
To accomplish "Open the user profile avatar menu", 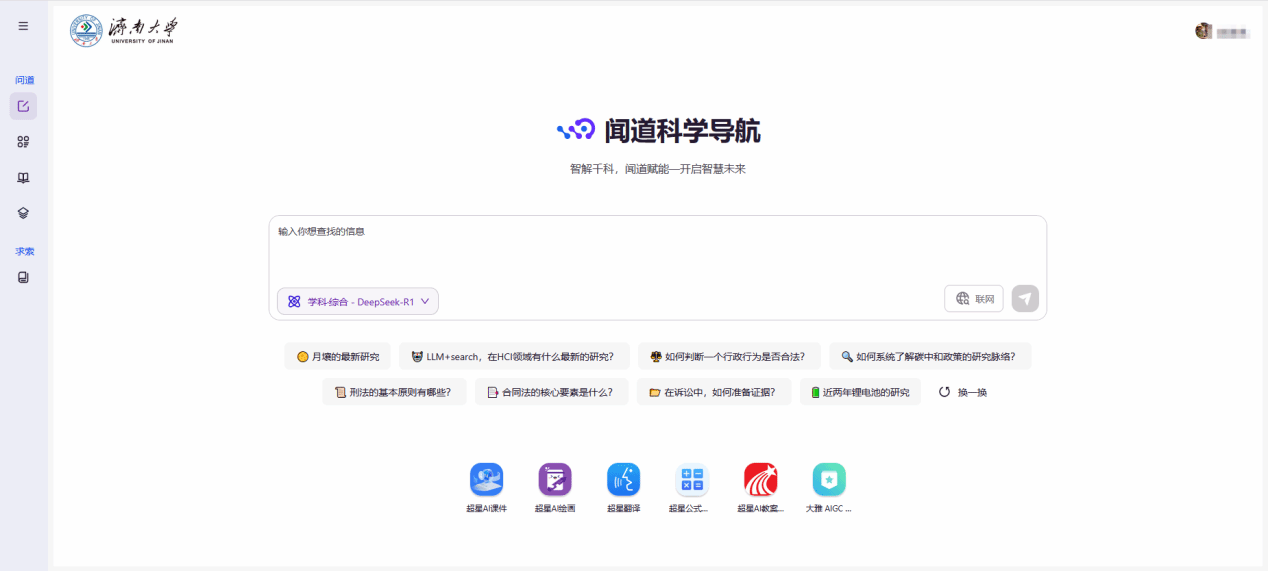I will pyautogui.click(x=1204, y=31).
